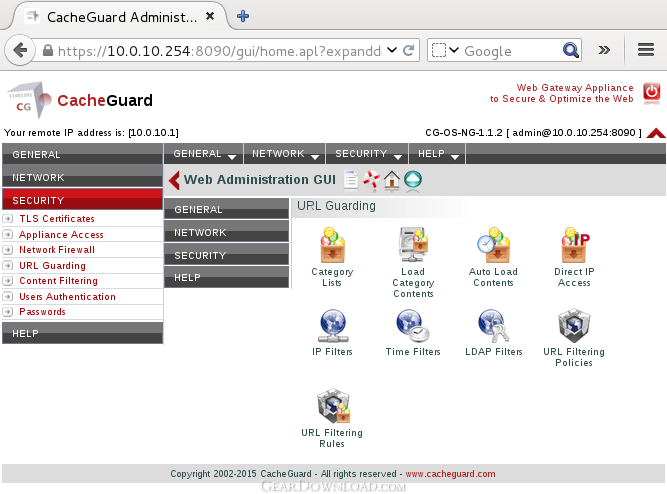The height and width of the screenshot is (494, 667).
Task: Open URL Guarding sidebar link
Action: tap(52, 266)
